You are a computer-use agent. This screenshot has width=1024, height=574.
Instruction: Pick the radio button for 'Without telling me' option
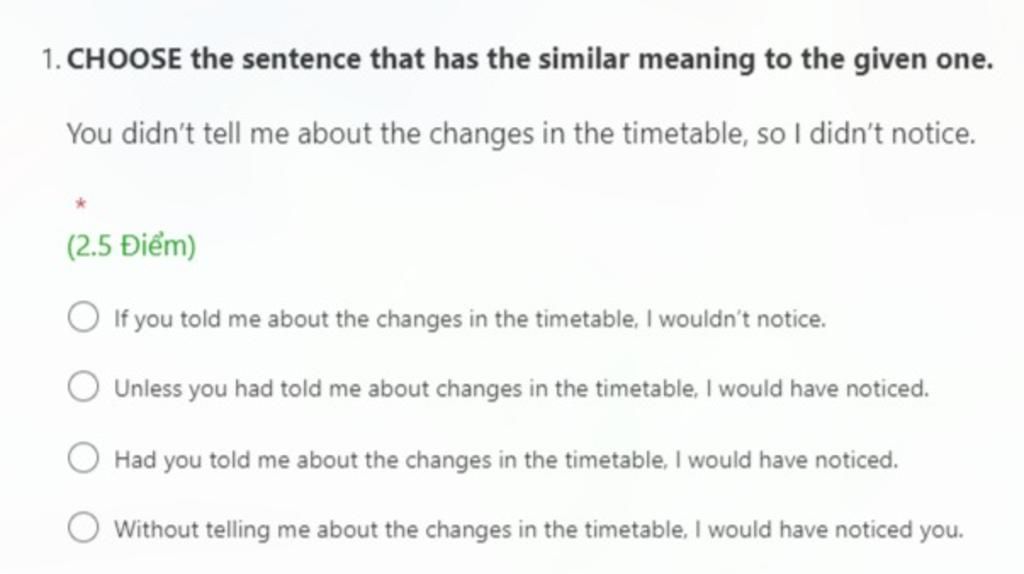tap(83, 527)
